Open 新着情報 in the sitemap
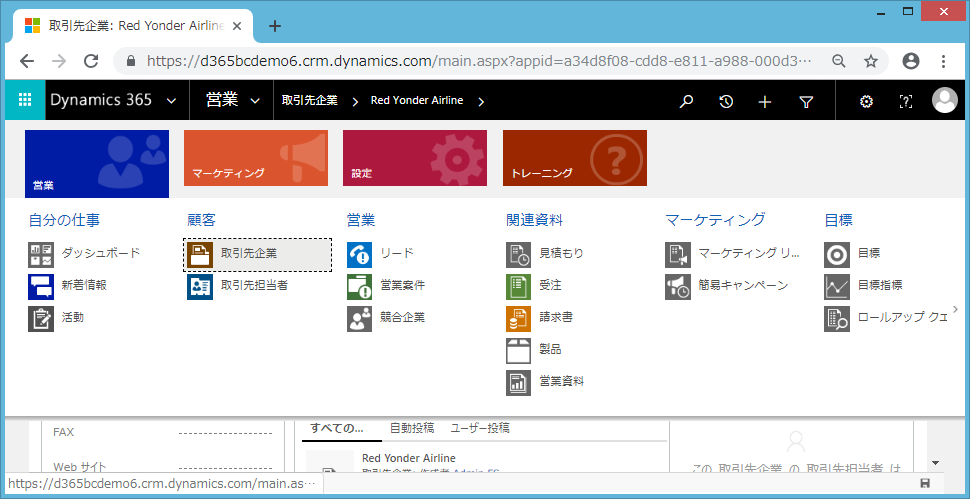The width and height of the screenshot is (970, 499). (x=68, y=286)
